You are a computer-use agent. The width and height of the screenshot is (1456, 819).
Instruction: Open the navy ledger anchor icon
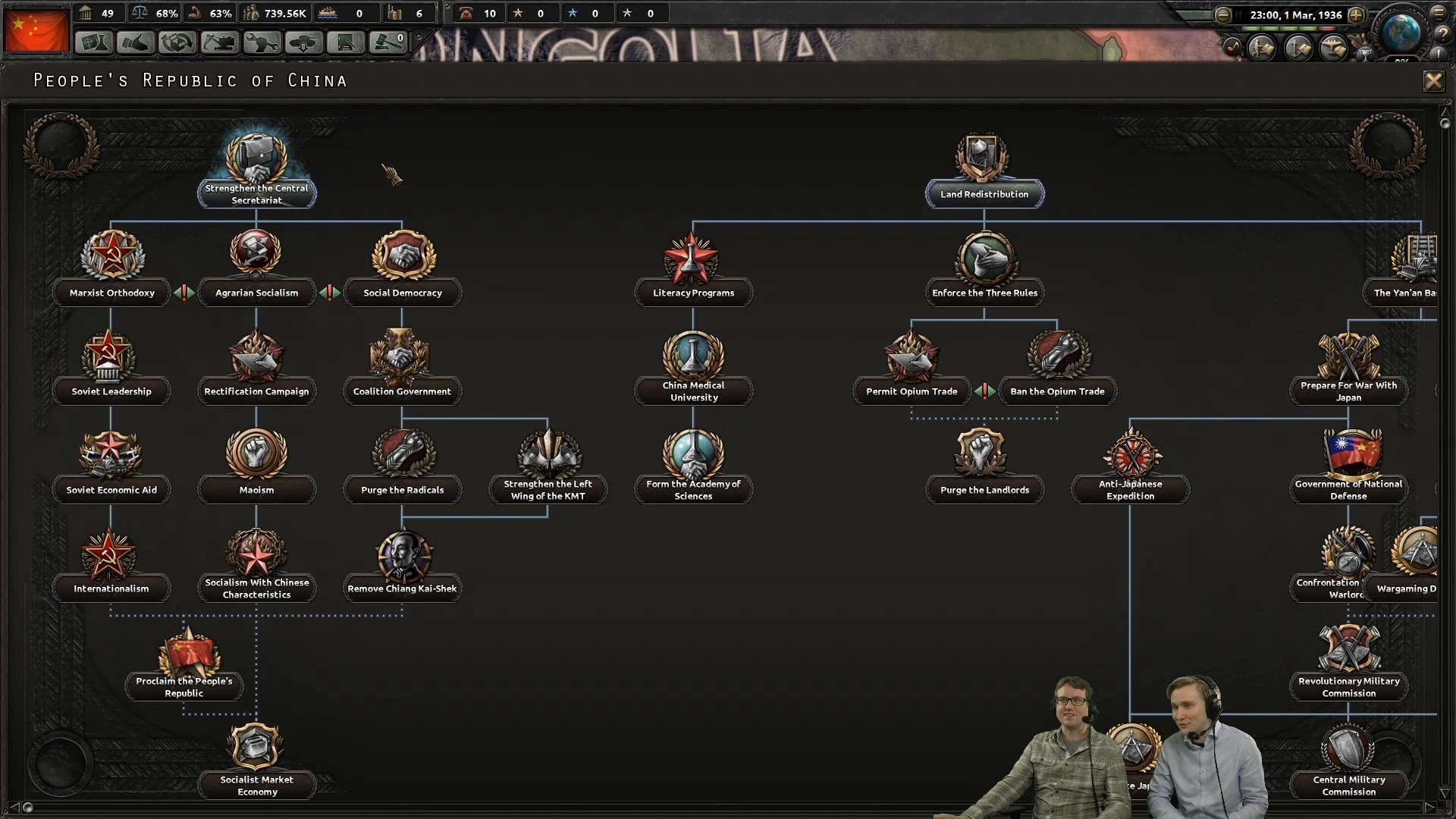(x=1298, y=49)
